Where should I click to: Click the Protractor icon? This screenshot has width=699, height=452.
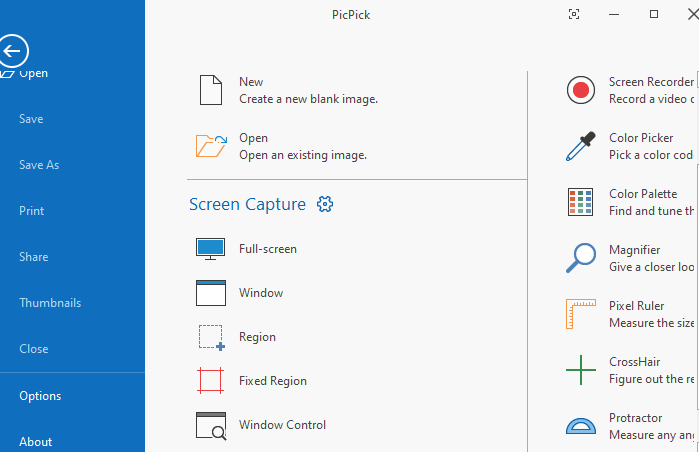(x=581, y=426)
